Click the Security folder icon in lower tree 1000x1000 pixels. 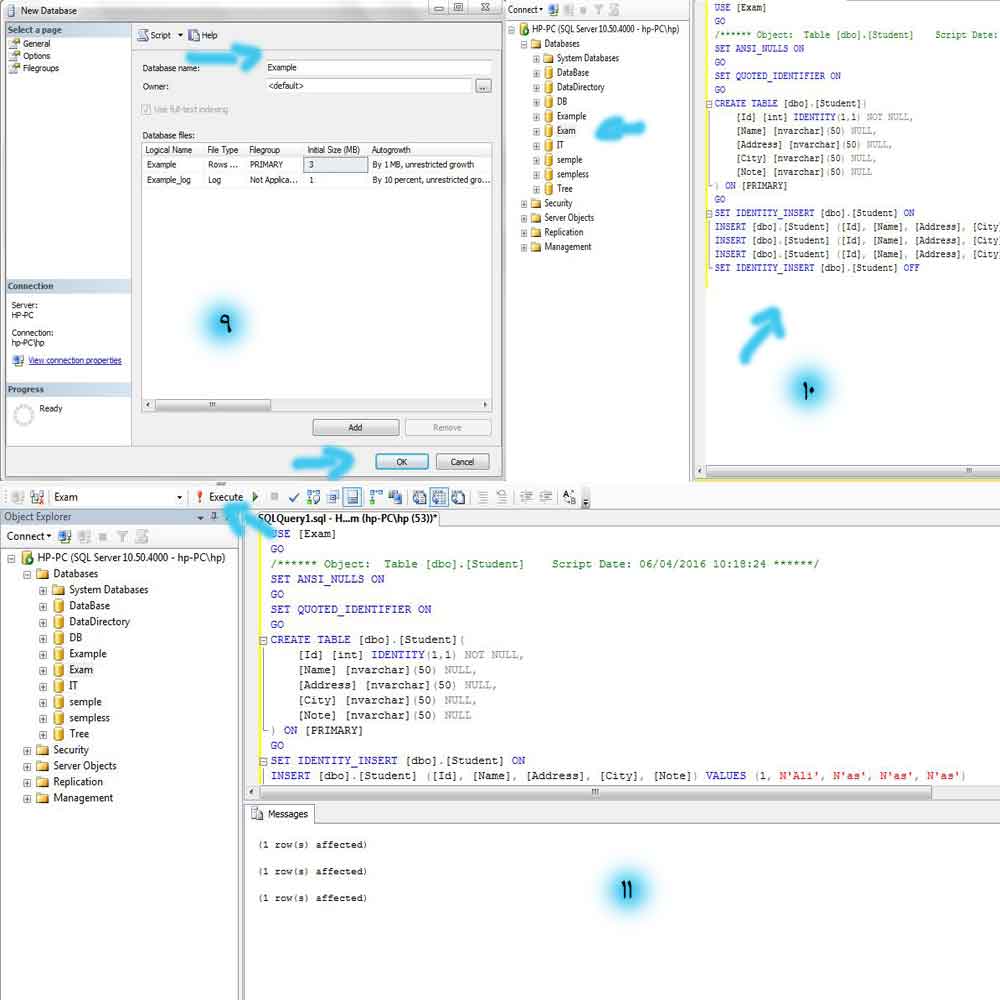43,750
